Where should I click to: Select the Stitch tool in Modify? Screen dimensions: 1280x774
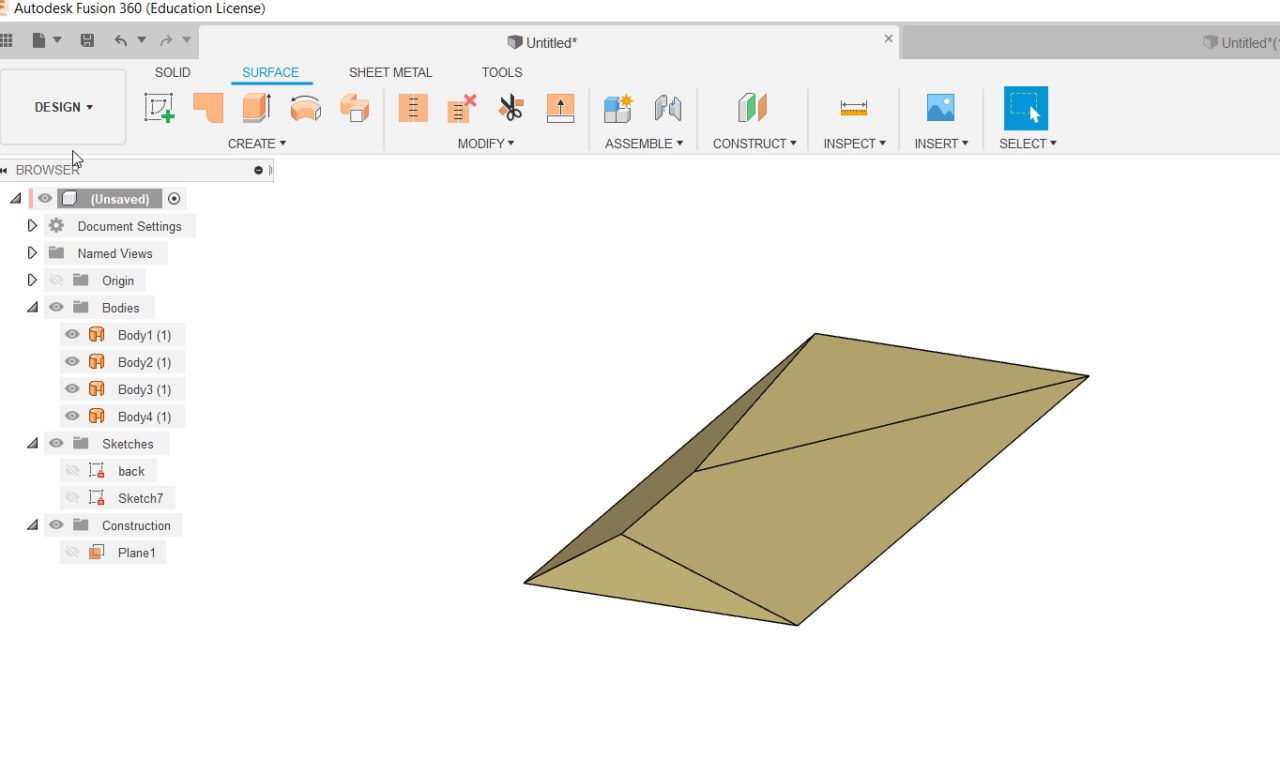tap(413, 108)
